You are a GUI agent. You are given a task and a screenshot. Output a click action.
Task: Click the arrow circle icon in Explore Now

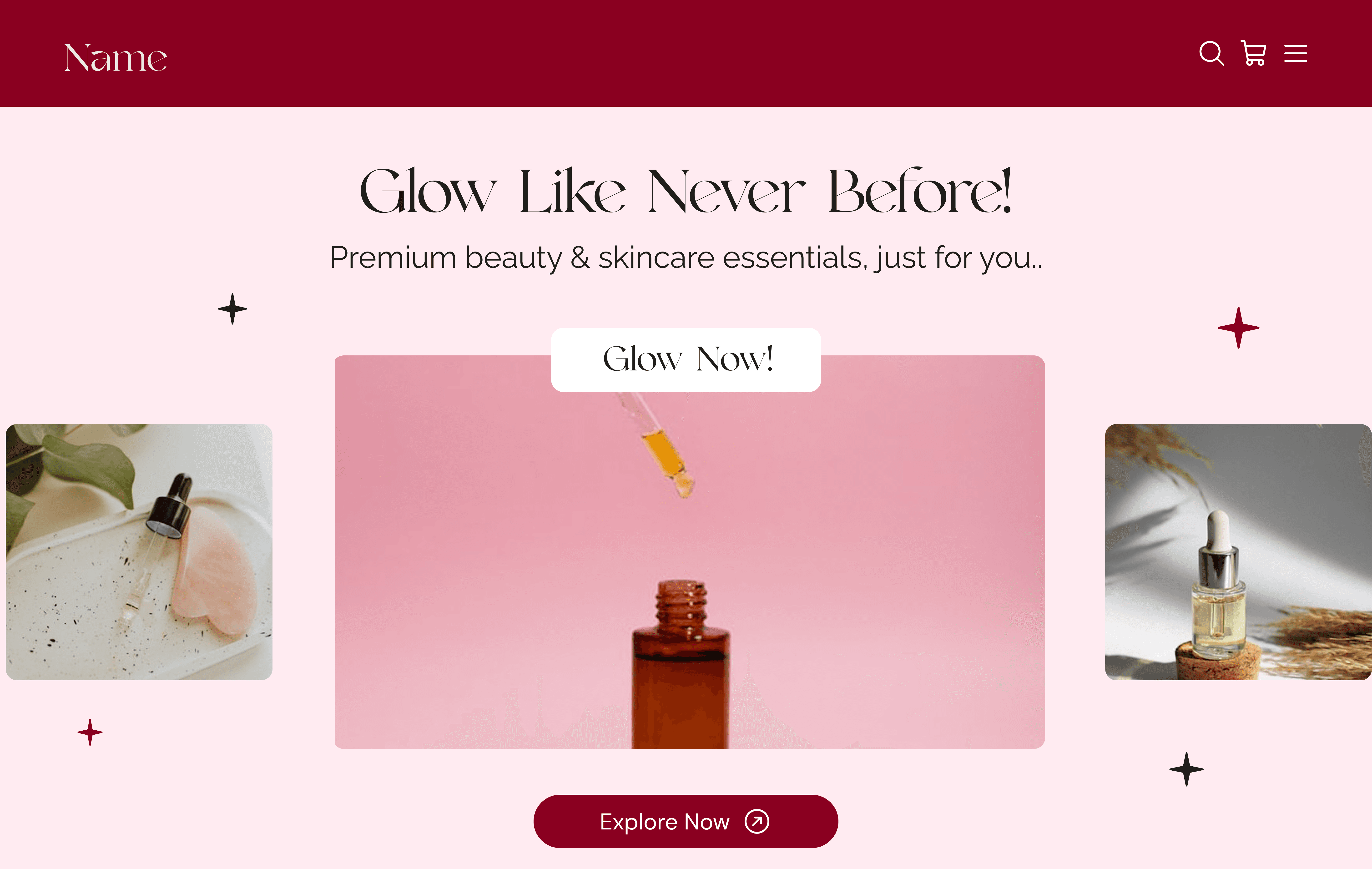click(x=757, y=821)
